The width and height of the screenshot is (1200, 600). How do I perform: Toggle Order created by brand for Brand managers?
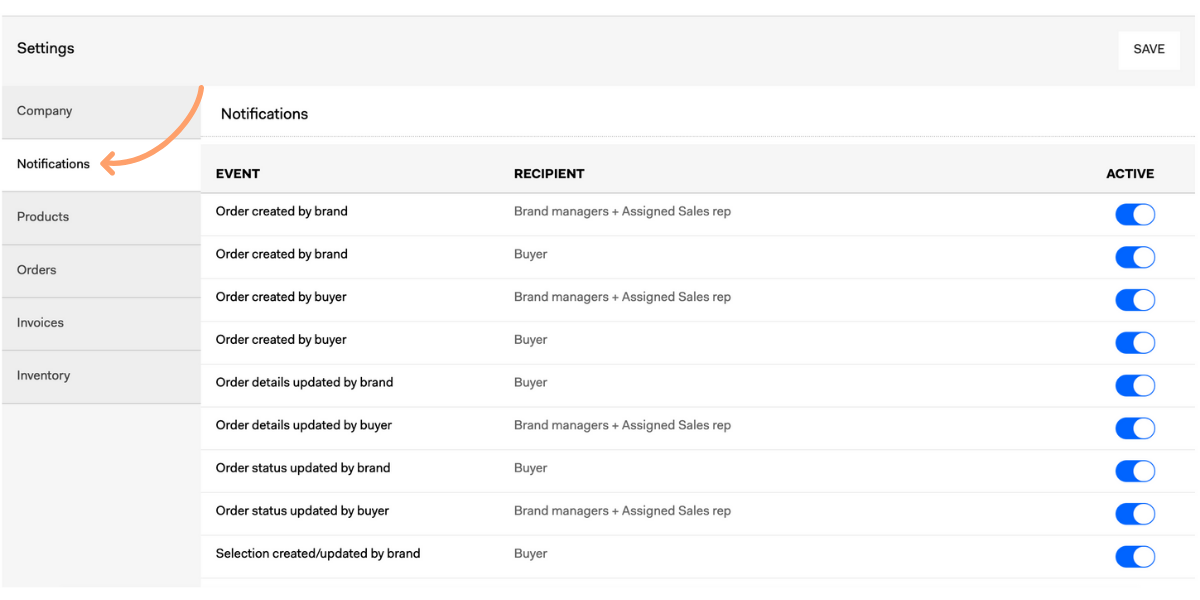(1135, 214)
